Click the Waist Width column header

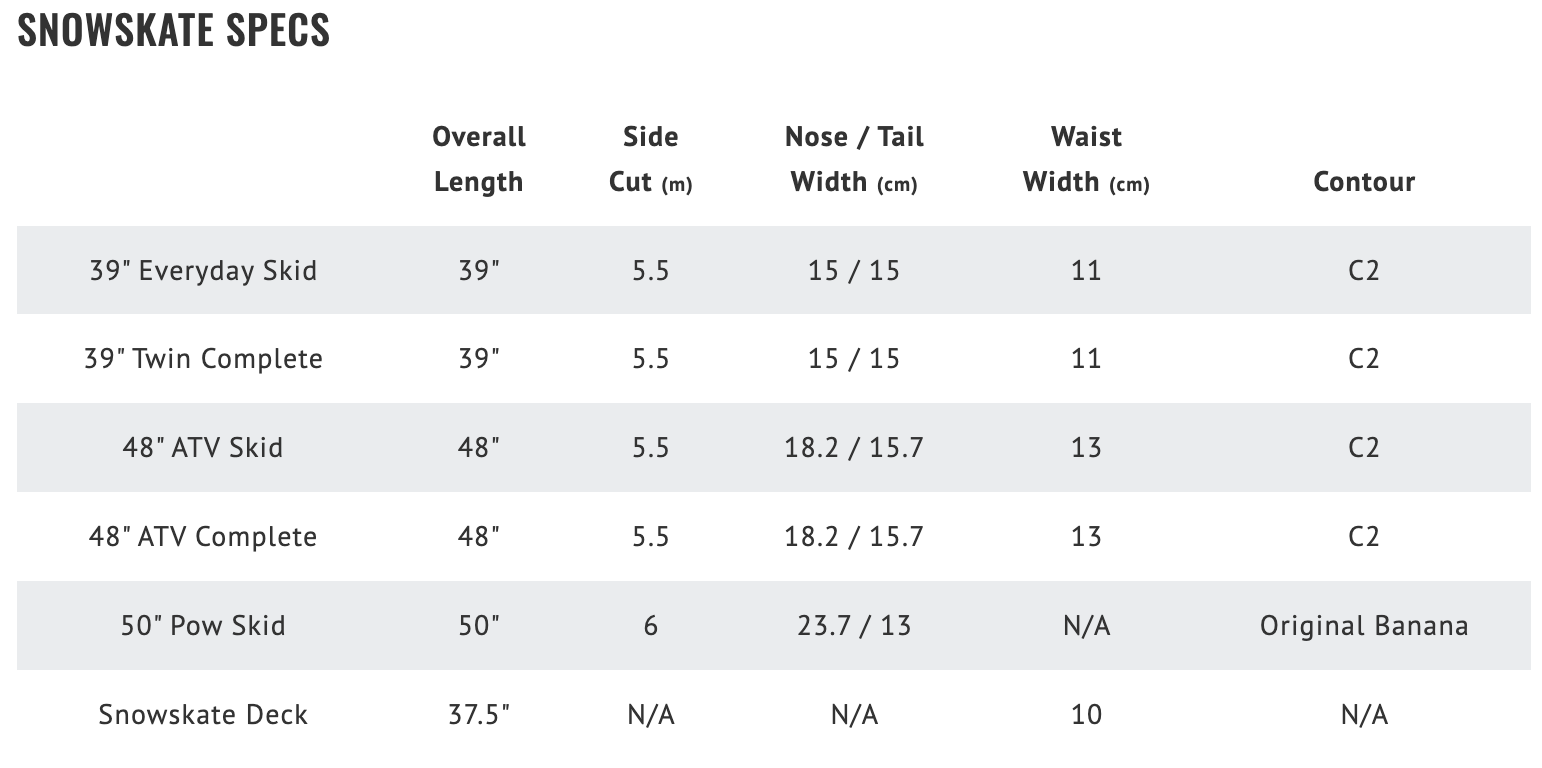[x=1086, y=159]
